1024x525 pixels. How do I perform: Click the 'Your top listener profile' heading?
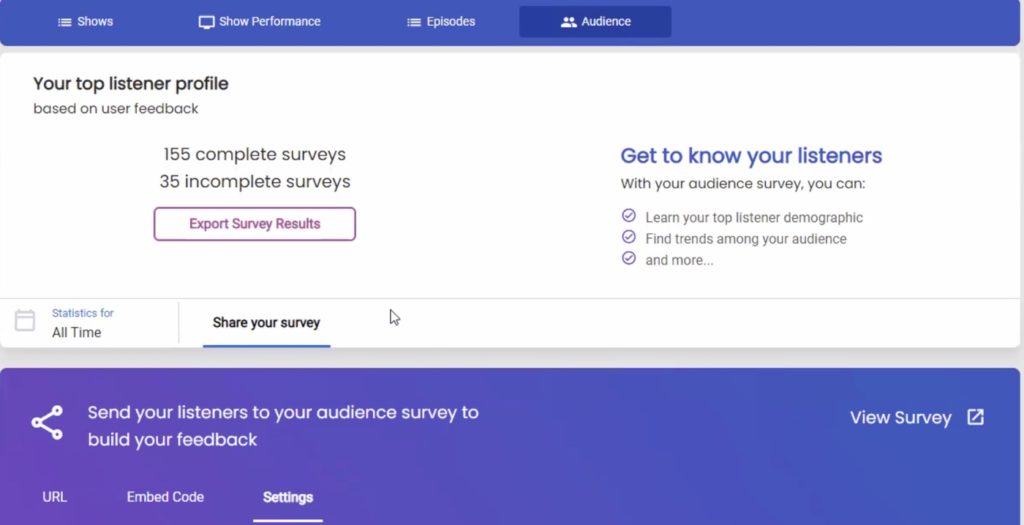(131, 84)
